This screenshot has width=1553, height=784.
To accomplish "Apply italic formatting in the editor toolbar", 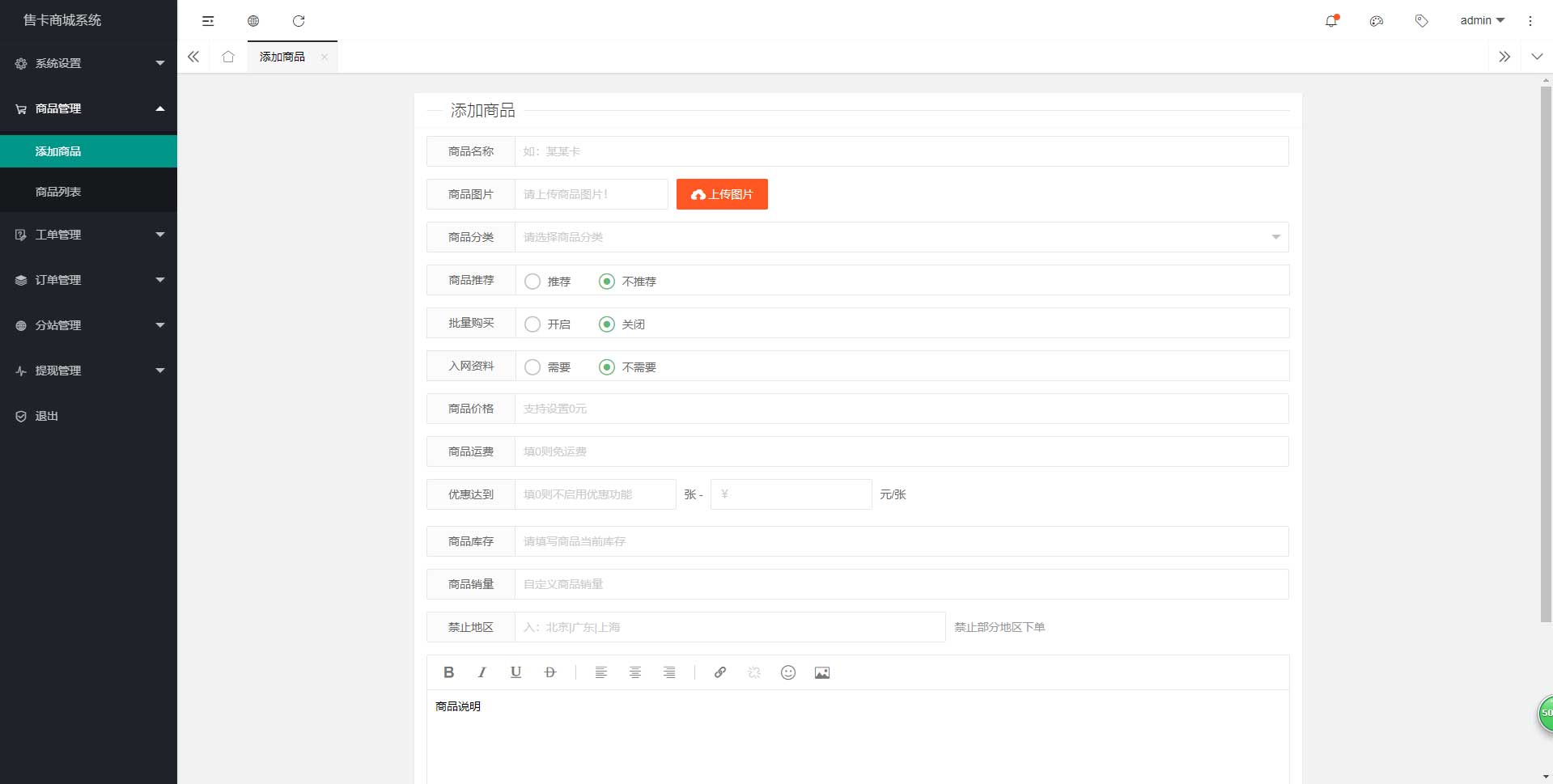I will [482, 672].
